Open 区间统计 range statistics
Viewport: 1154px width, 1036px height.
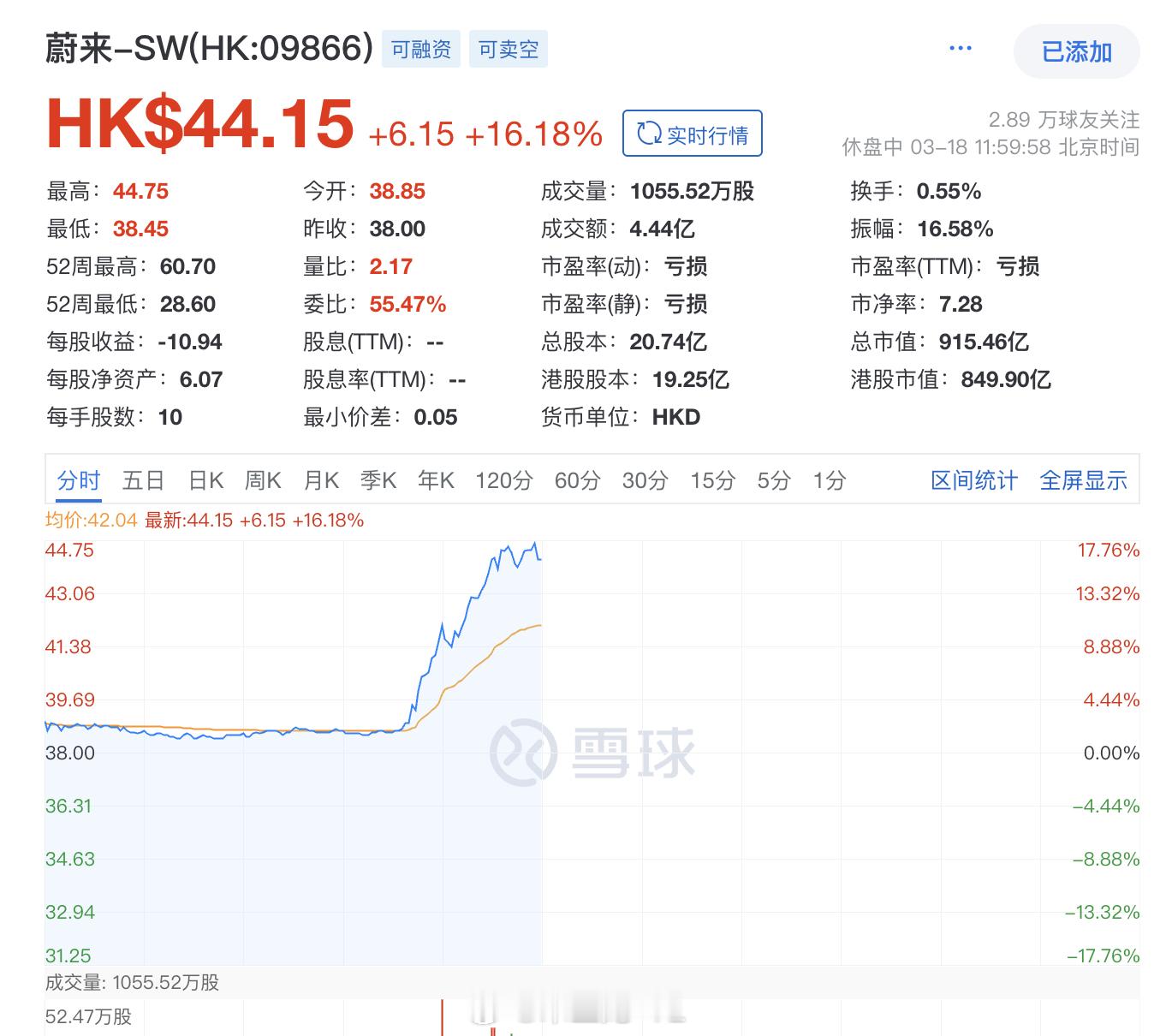(x=974, y=480)
